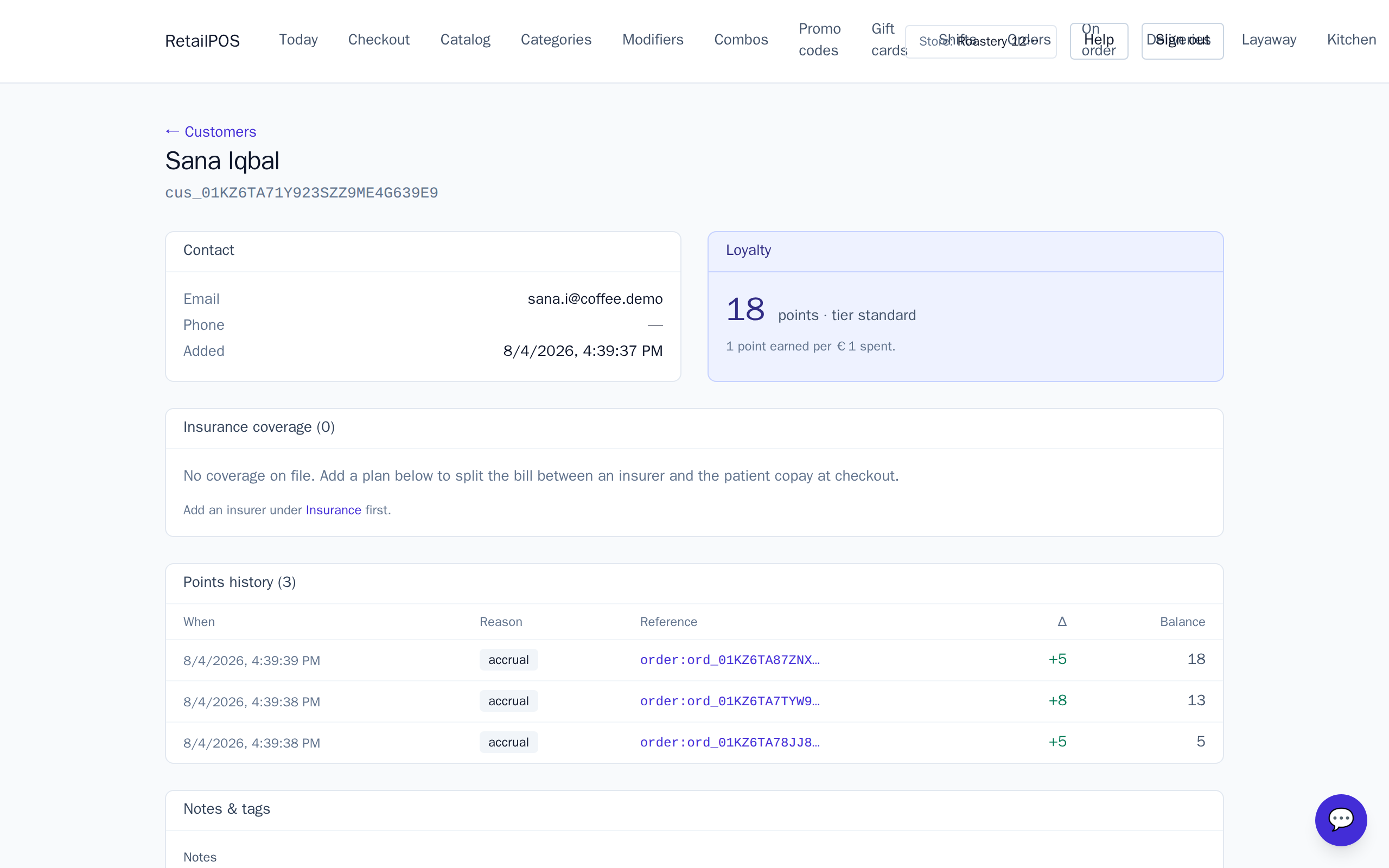The height and width of the screenshot is (868, 1389).
Task: Click the Sign out button
Action: pyautogui.click(x=1182, y=41)
